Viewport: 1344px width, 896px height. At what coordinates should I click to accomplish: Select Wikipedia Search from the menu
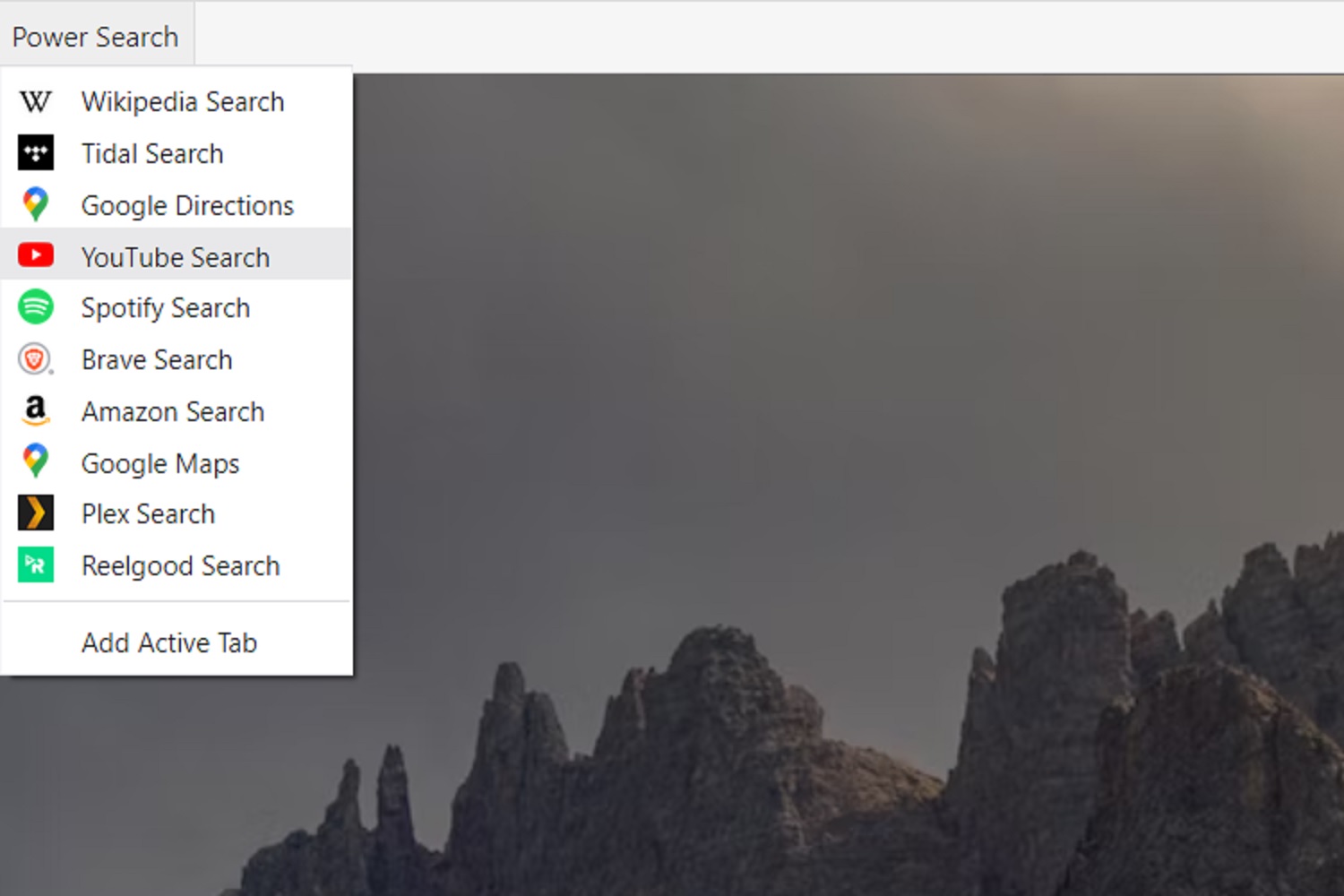click(182, 101)
